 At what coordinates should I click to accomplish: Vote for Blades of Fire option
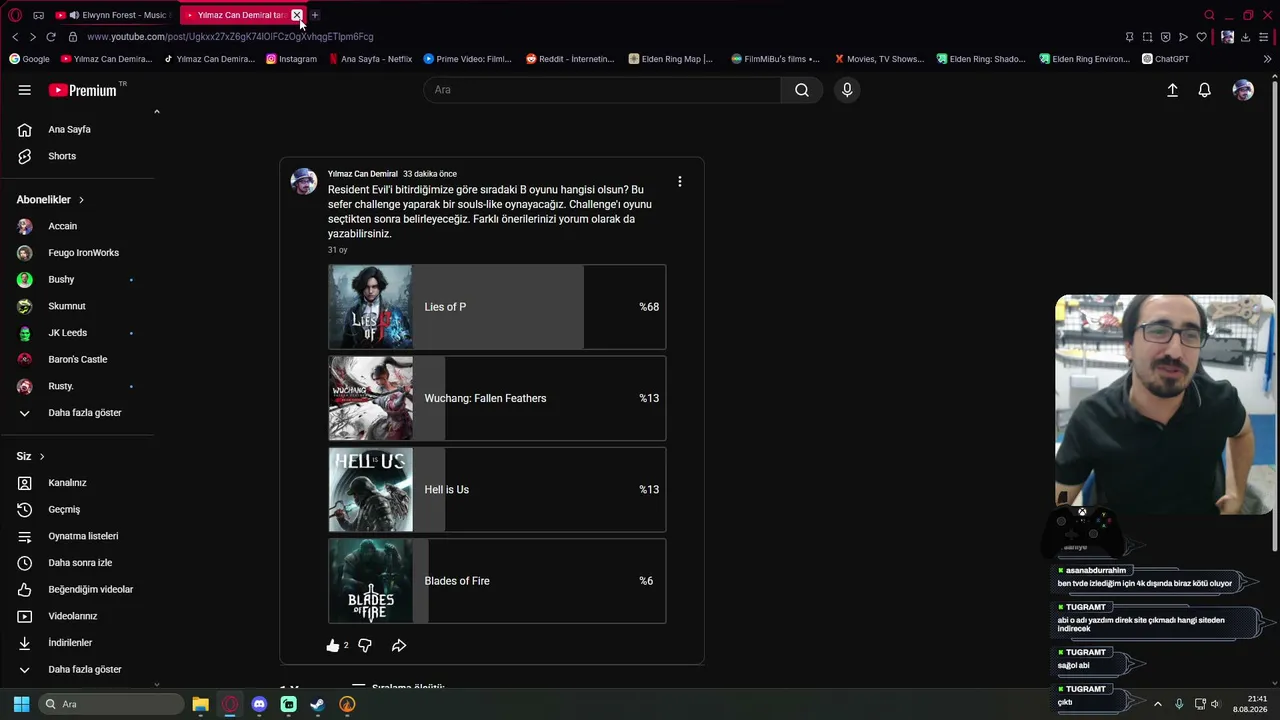497,581
